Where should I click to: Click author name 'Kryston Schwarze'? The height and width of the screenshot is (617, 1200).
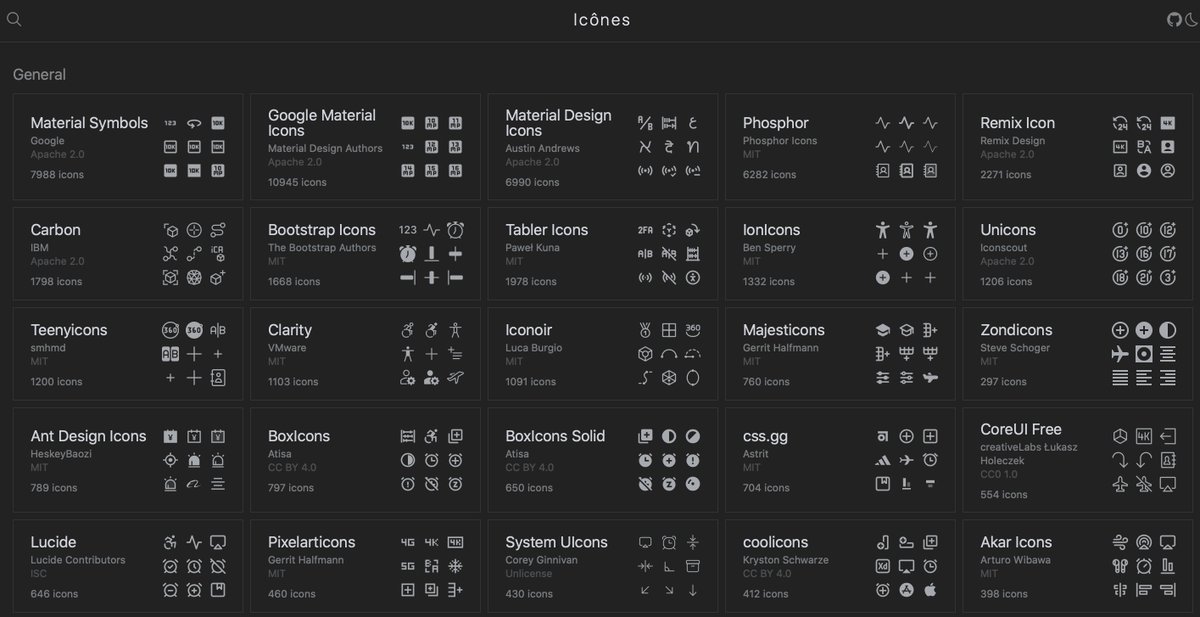785,560
